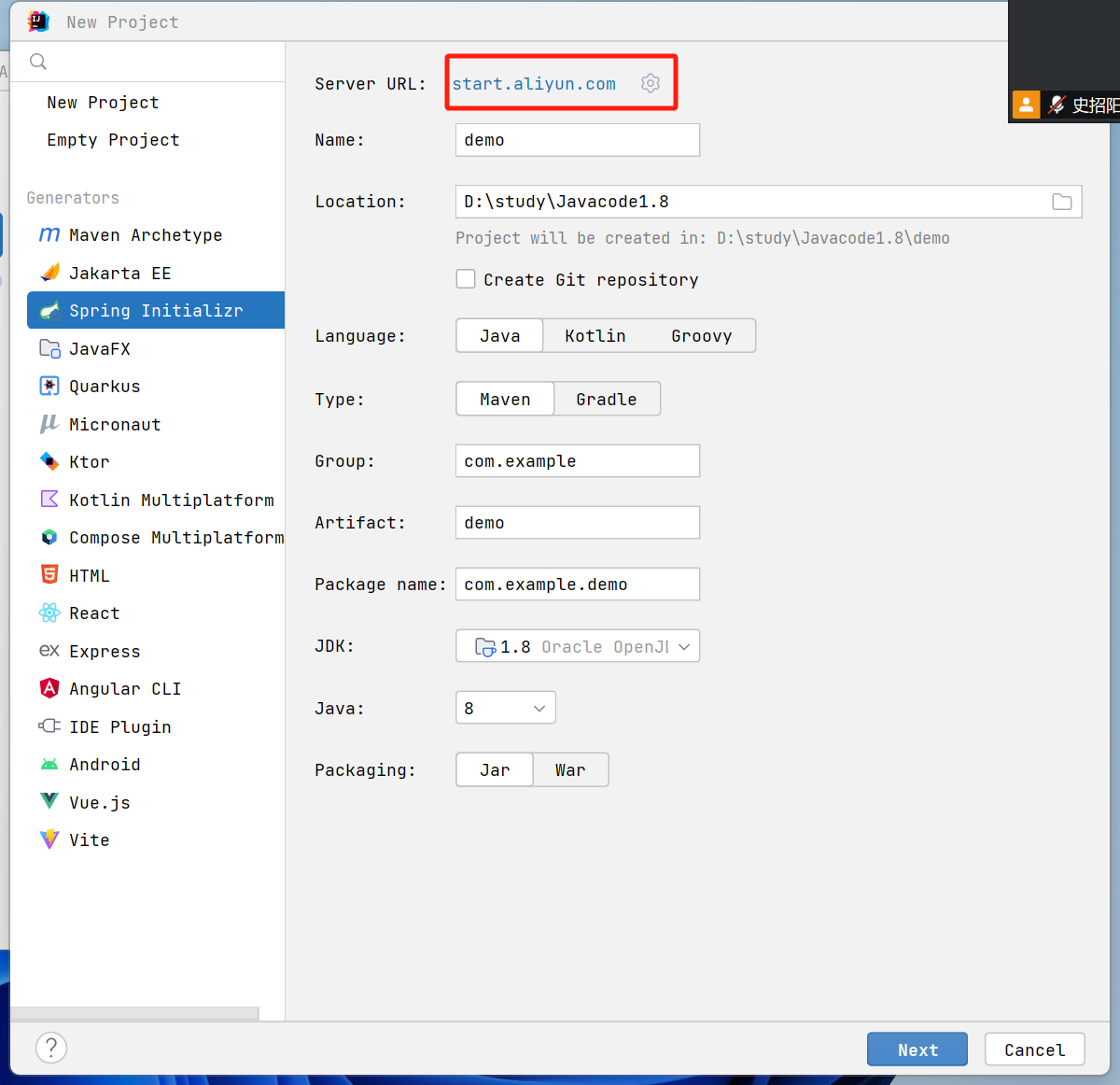The height and width of the screenshot is (1085, 1120).
Task: Click the Jakarta EE generator icon
Action: pyautogui.click(x=49, y=272)
